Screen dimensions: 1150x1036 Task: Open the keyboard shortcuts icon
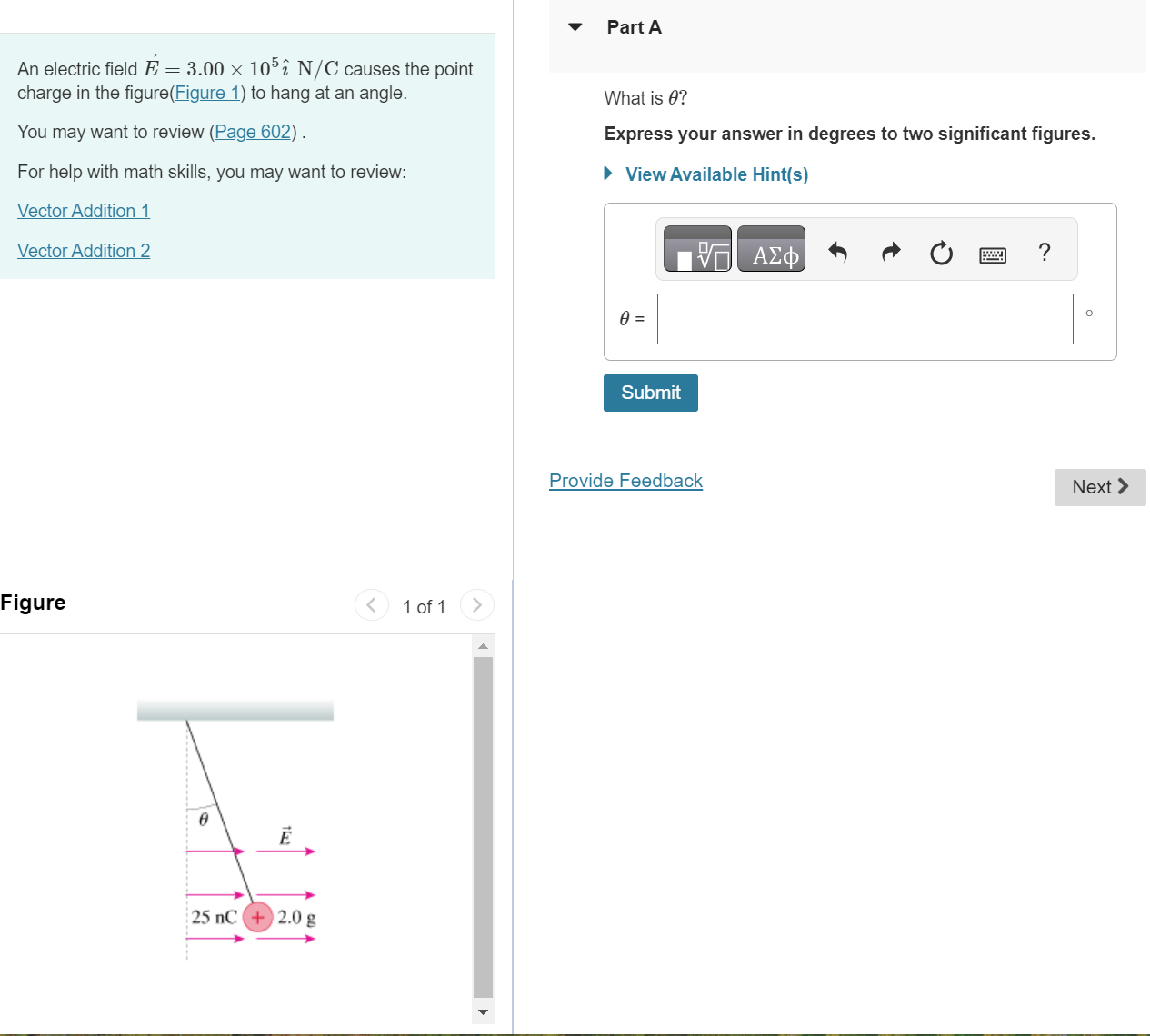993,254
